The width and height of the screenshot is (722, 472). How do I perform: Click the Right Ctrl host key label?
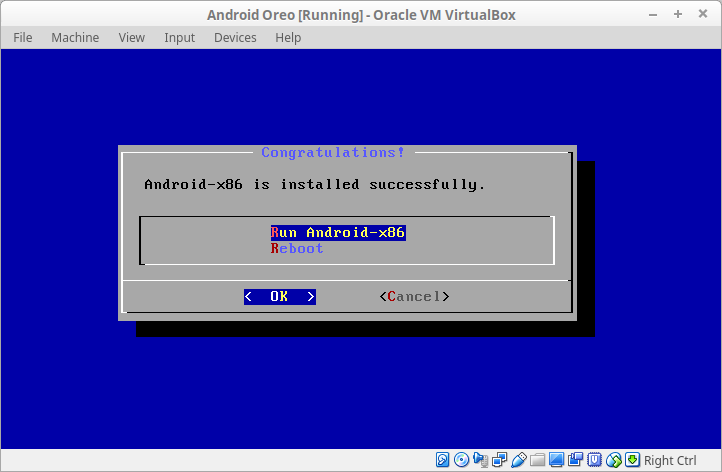click(x=670, y=460)
